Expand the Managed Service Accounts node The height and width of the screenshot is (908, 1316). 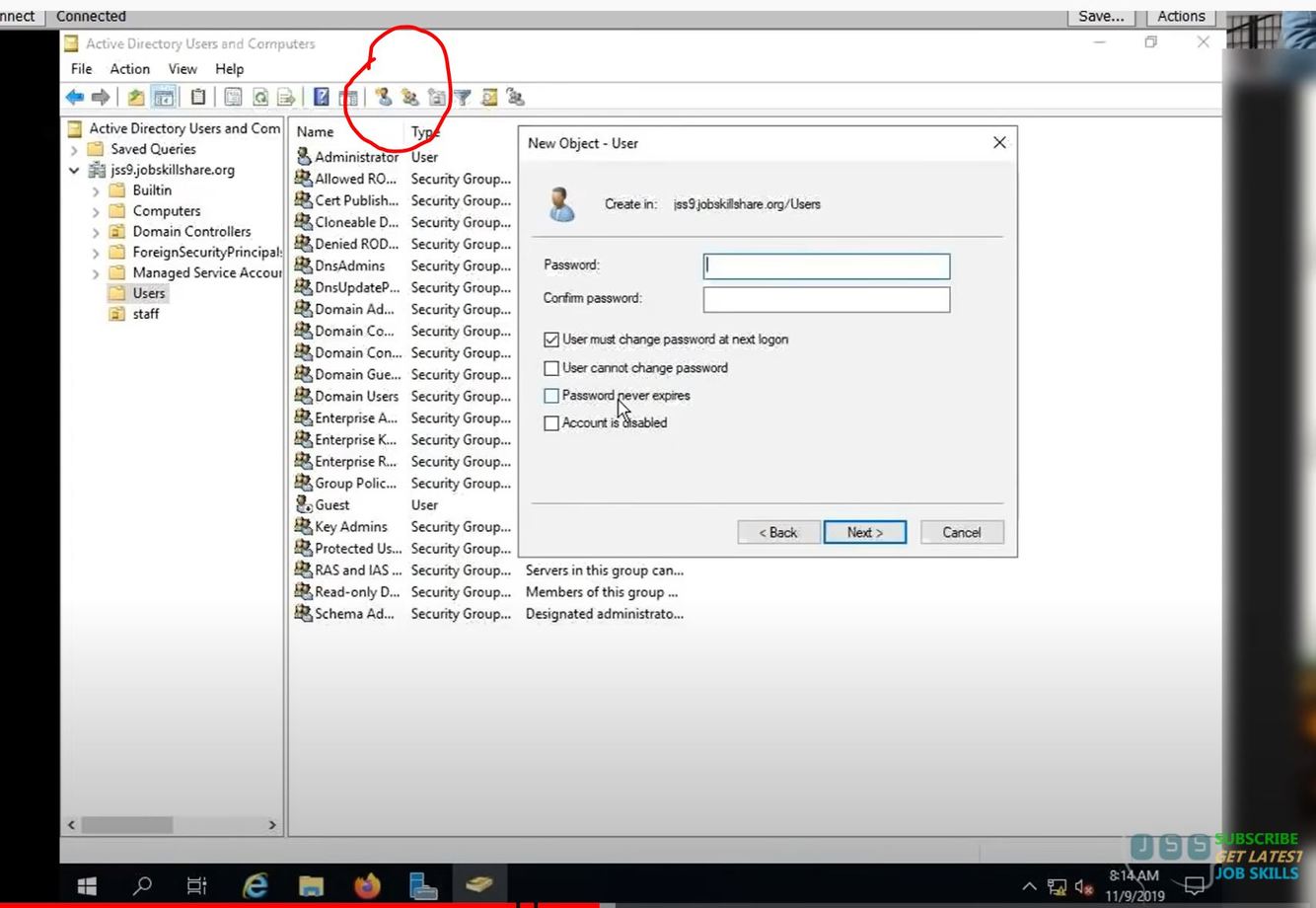click(96, 274)
